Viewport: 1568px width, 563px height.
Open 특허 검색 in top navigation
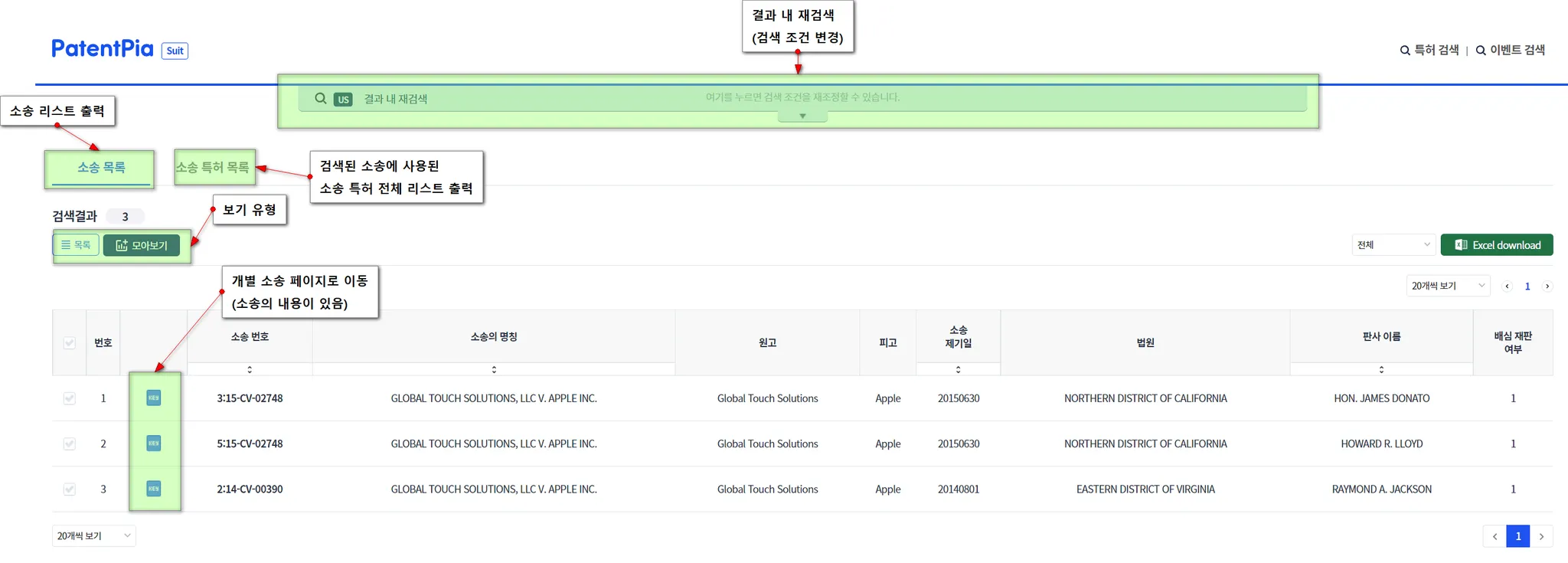pos(1429,50)
